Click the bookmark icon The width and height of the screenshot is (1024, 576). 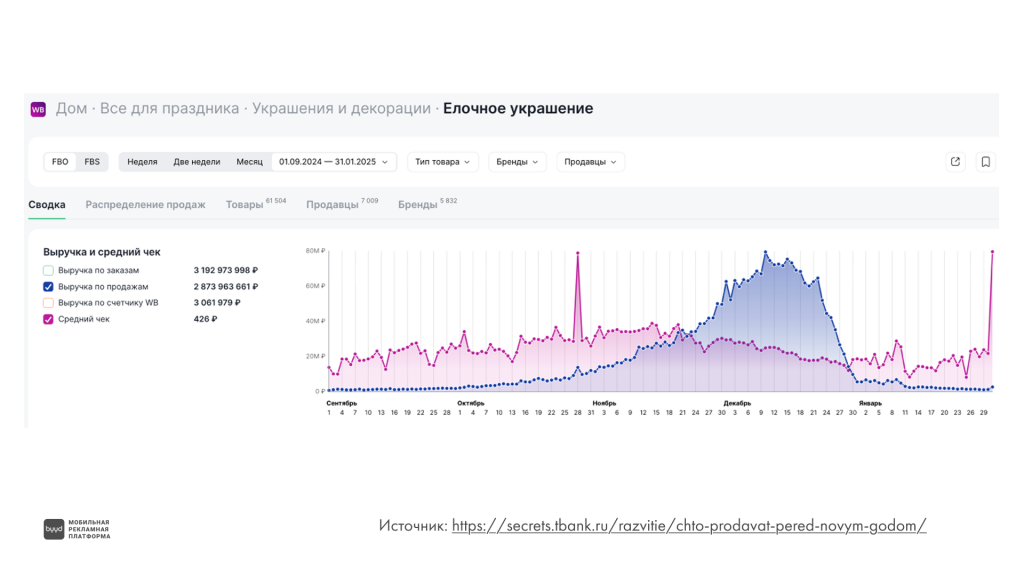[x=985, y=161]
